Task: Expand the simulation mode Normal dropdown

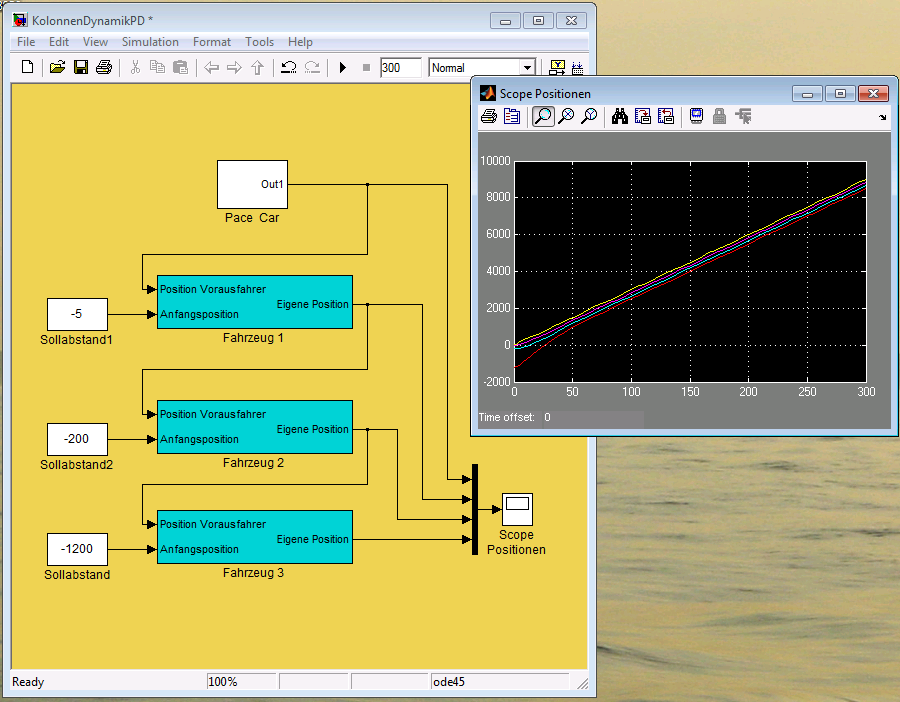Action: pos(527,68)
